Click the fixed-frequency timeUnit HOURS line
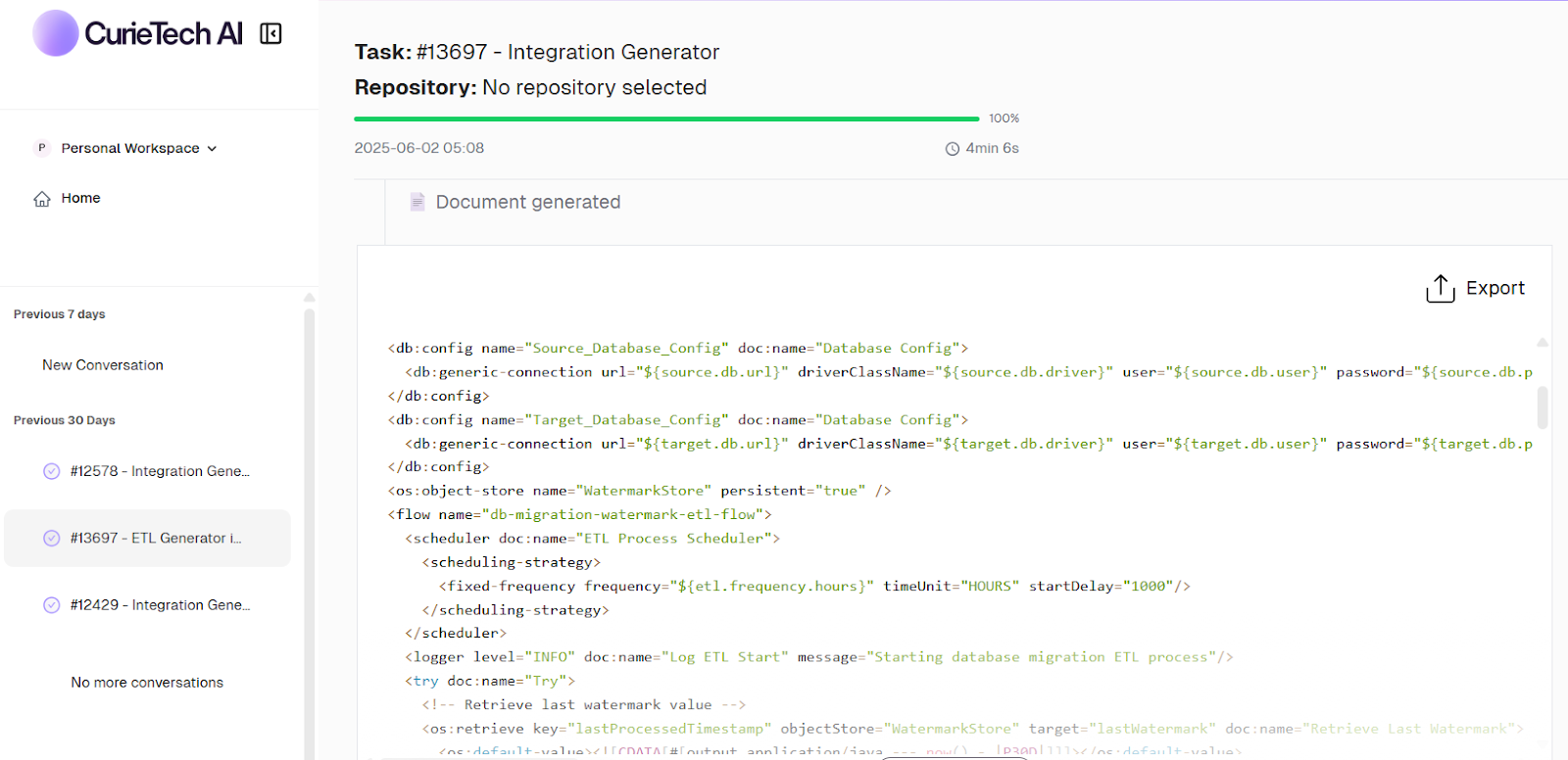1568x760 pixels. (x=815, y=586)
